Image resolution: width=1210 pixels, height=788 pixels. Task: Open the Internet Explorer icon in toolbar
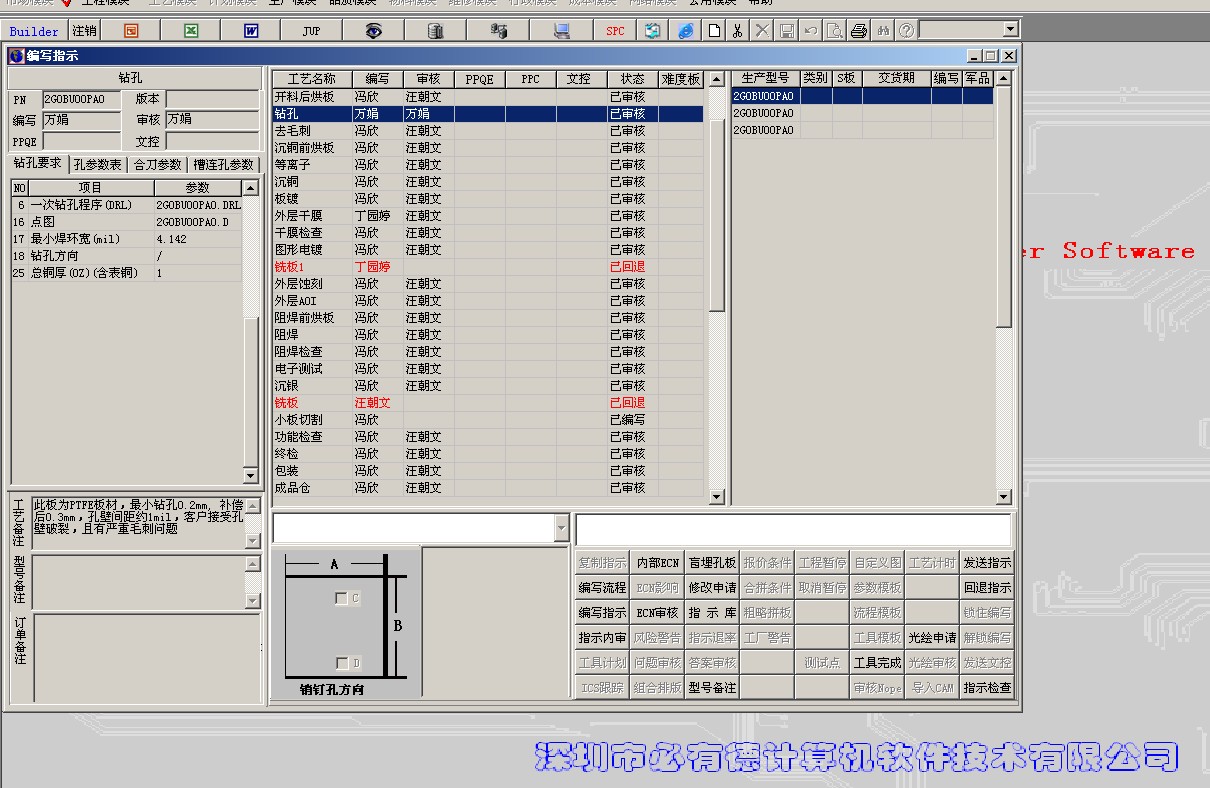coord(685,31)
